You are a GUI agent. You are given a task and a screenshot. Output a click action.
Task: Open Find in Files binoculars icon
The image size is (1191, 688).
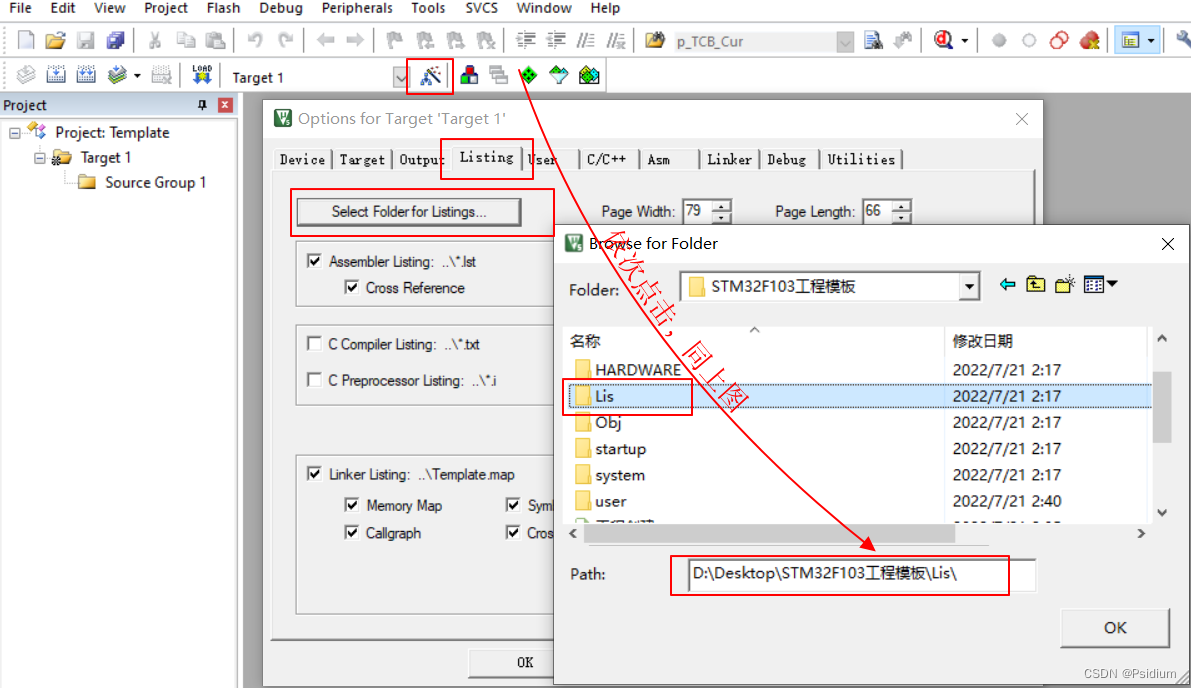(655, 40)
